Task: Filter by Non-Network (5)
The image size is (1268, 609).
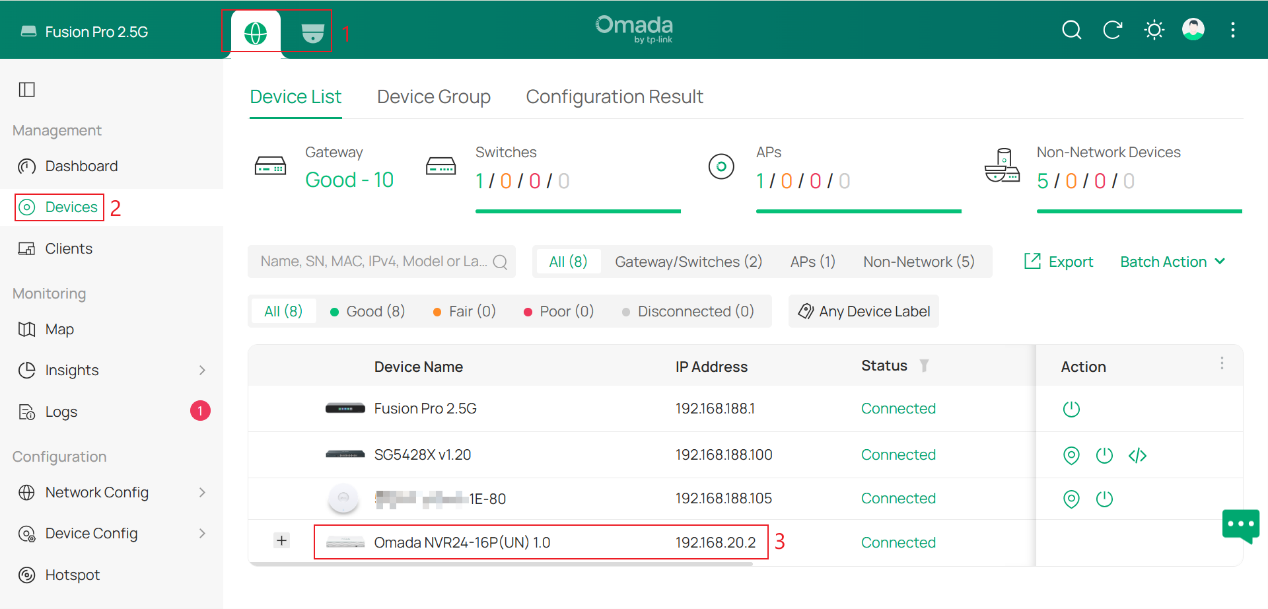Action: tap(919, 262)
